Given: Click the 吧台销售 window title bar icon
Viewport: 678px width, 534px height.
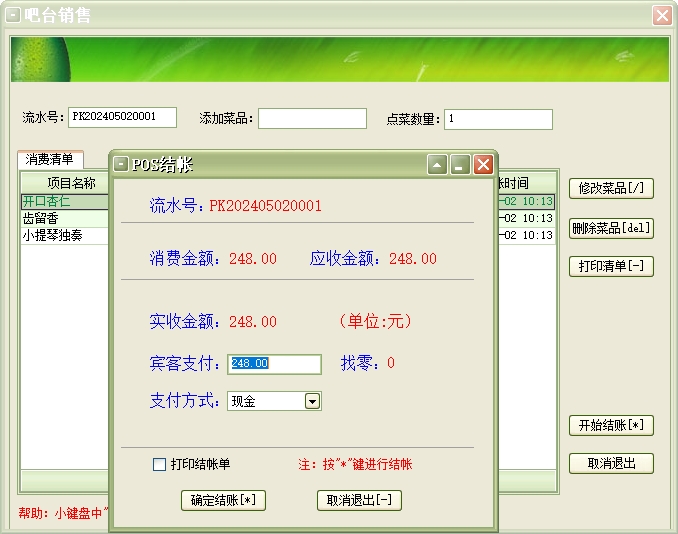Looking at the screenshot, I should point(13,15).
